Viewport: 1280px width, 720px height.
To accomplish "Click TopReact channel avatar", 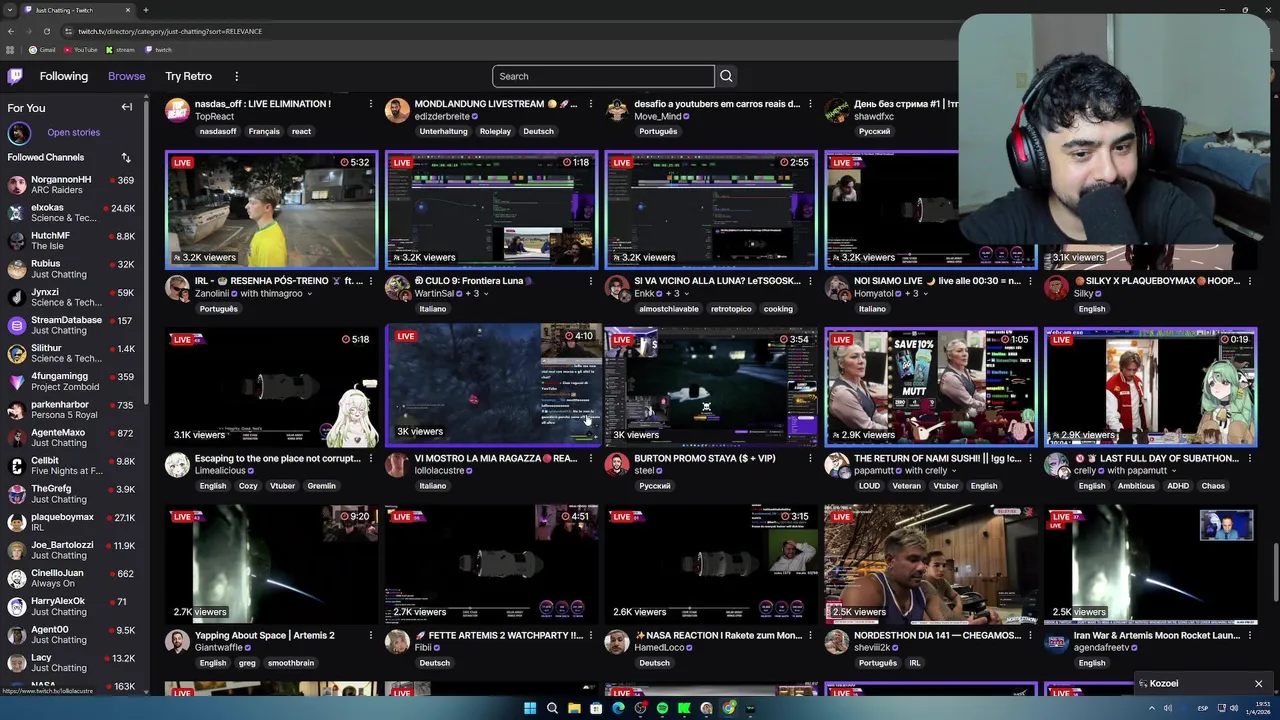I will point(177,110).
